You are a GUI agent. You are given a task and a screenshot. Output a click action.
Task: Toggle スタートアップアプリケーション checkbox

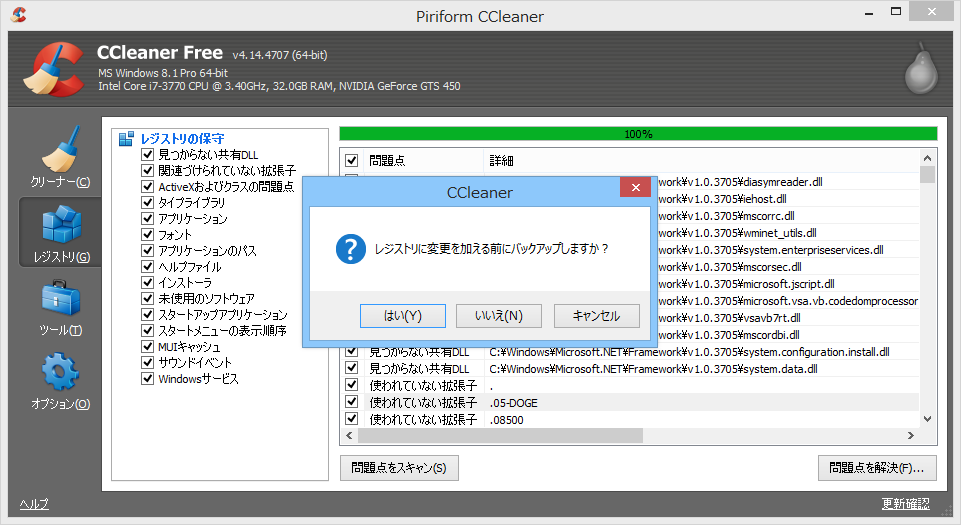pos(147,314)
